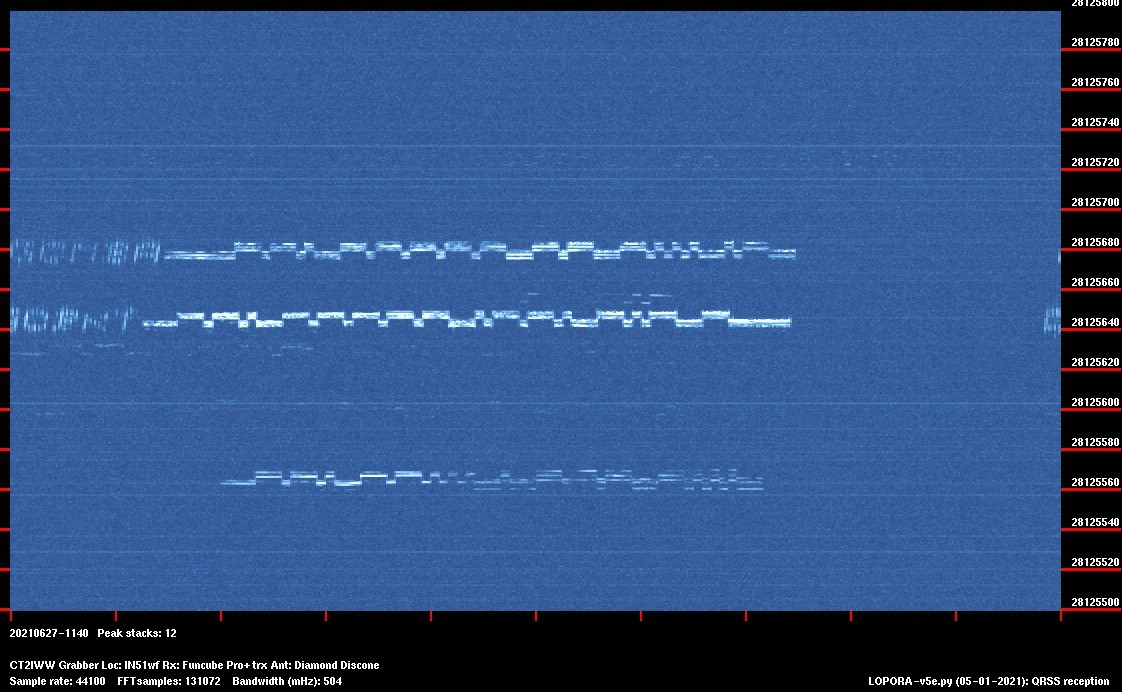Screen dimensions: 1122x692
Task: Click the 28125600 frequency label
Action: [1095, 404]
